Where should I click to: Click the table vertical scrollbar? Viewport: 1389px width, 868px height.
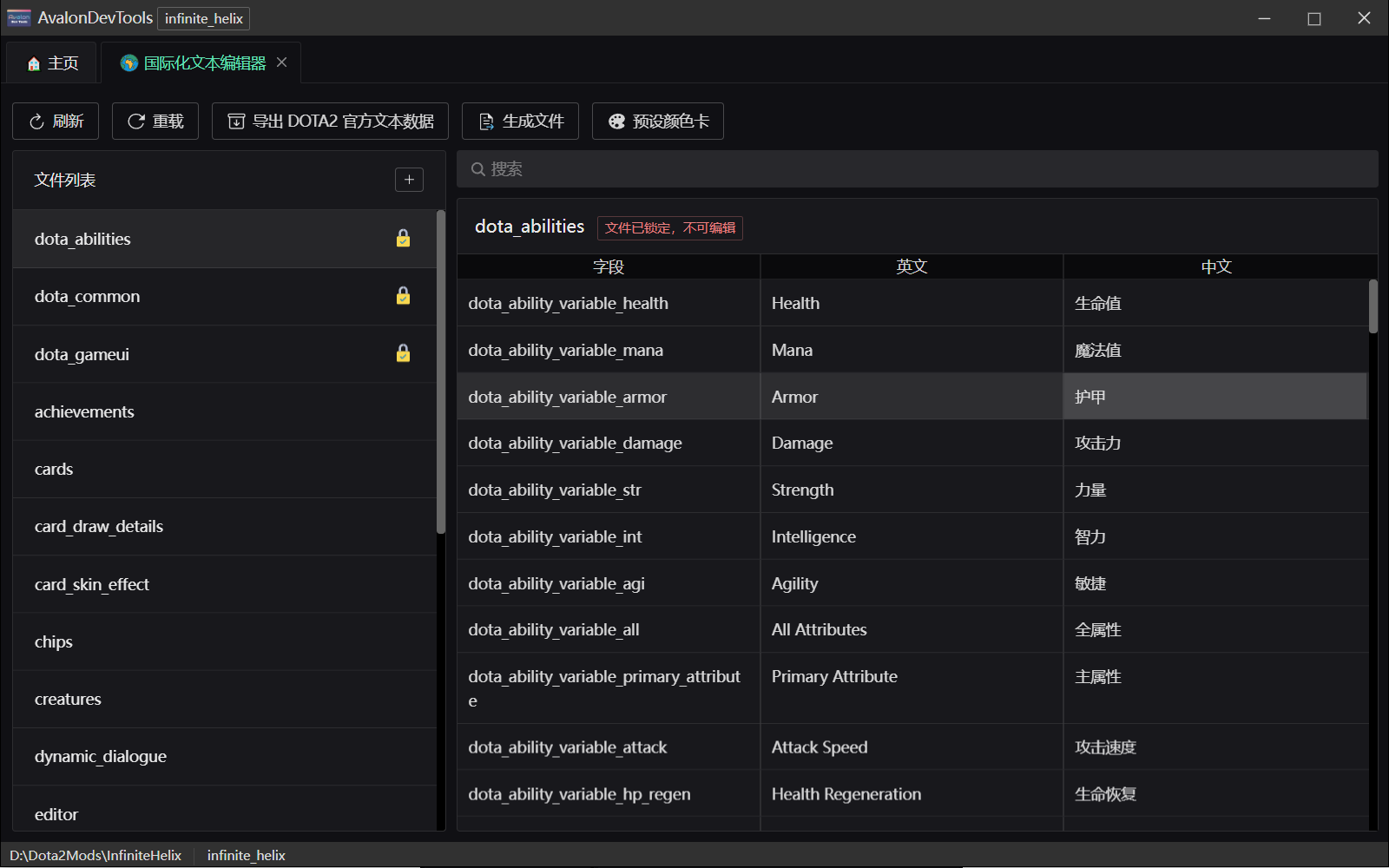pyautogui.click(x=1373, y=306)
